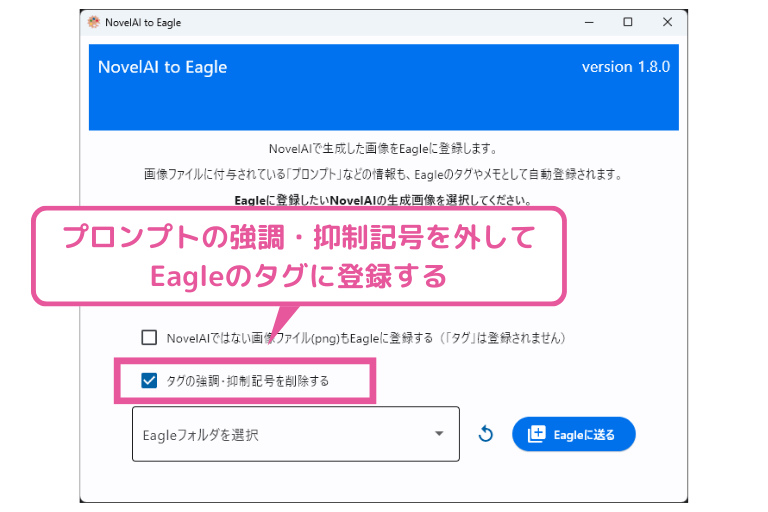Open the Eagleフォルダを選択 dropdown
This screenshot has height=512, width=768.
(296, 434)
